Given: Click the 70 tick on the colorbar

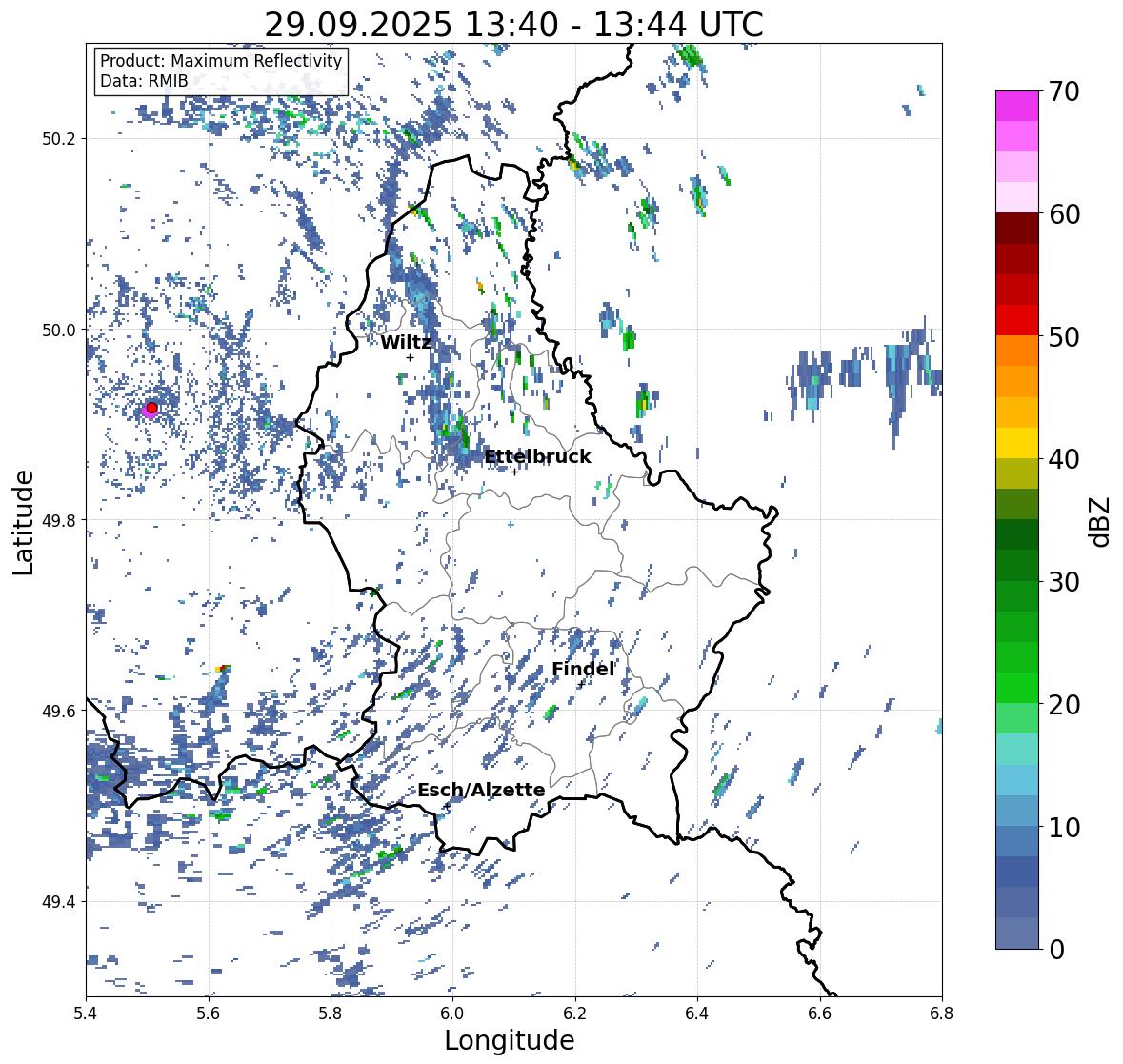Looking at the screenshot, I should (1064, 91).
